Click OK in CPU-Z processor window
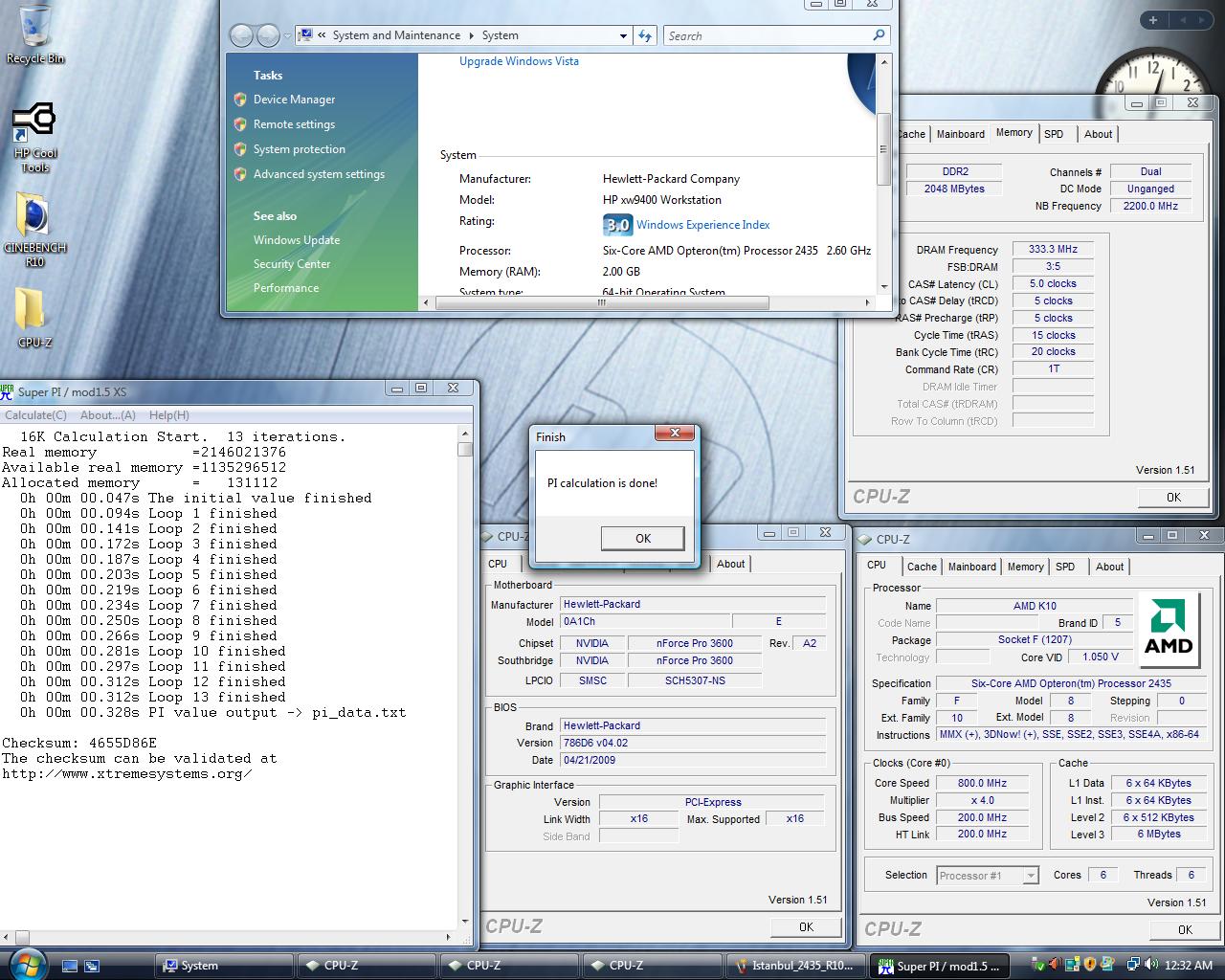 pyautogui.click(x=1185, y=929)
